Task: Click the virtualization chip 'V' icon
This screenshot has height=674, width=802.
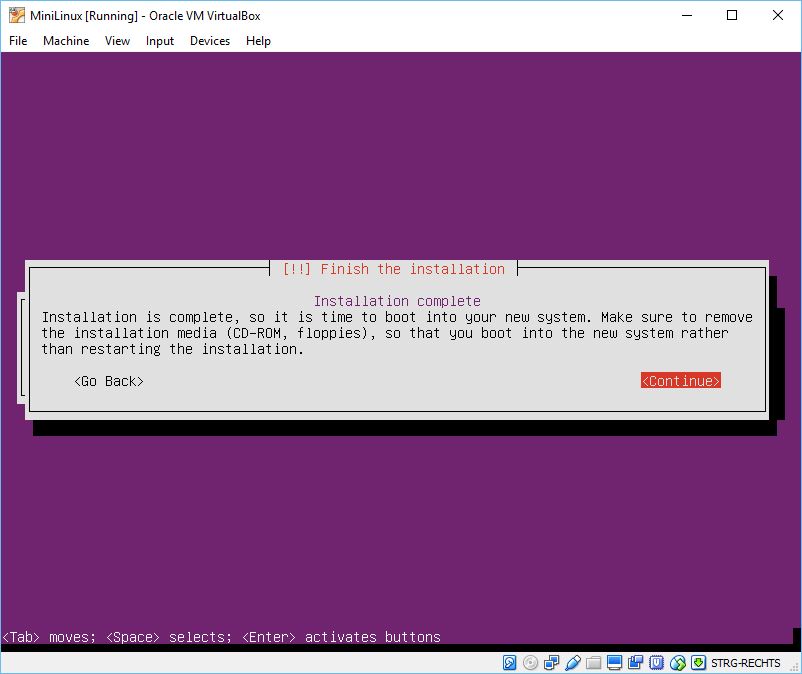Action: click(656, 663)
